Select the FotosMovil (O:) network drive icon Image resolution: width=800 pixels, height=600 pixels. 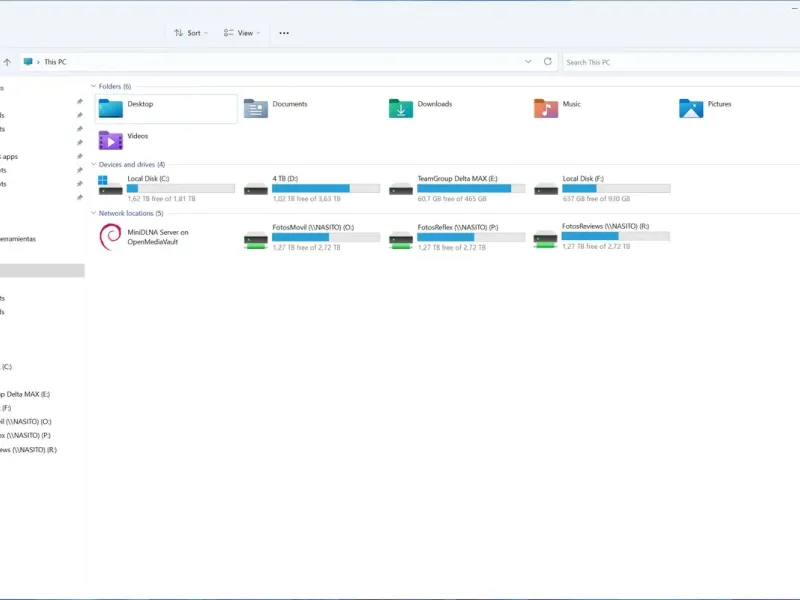point(256,239)
